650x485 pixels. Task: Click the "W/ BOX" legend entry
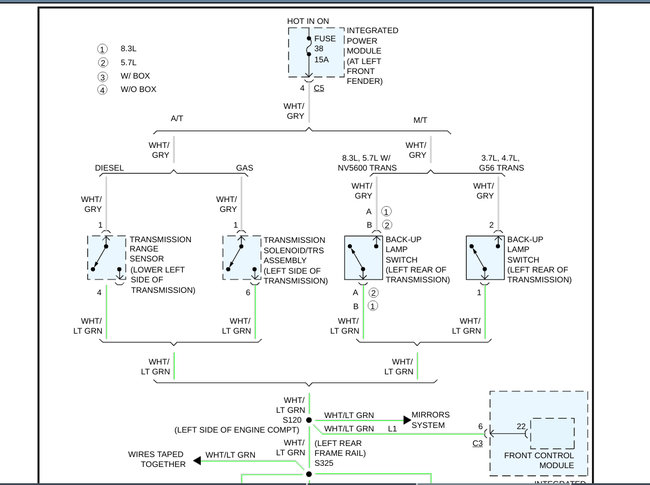pyautogui.click(x=135, y=76)
